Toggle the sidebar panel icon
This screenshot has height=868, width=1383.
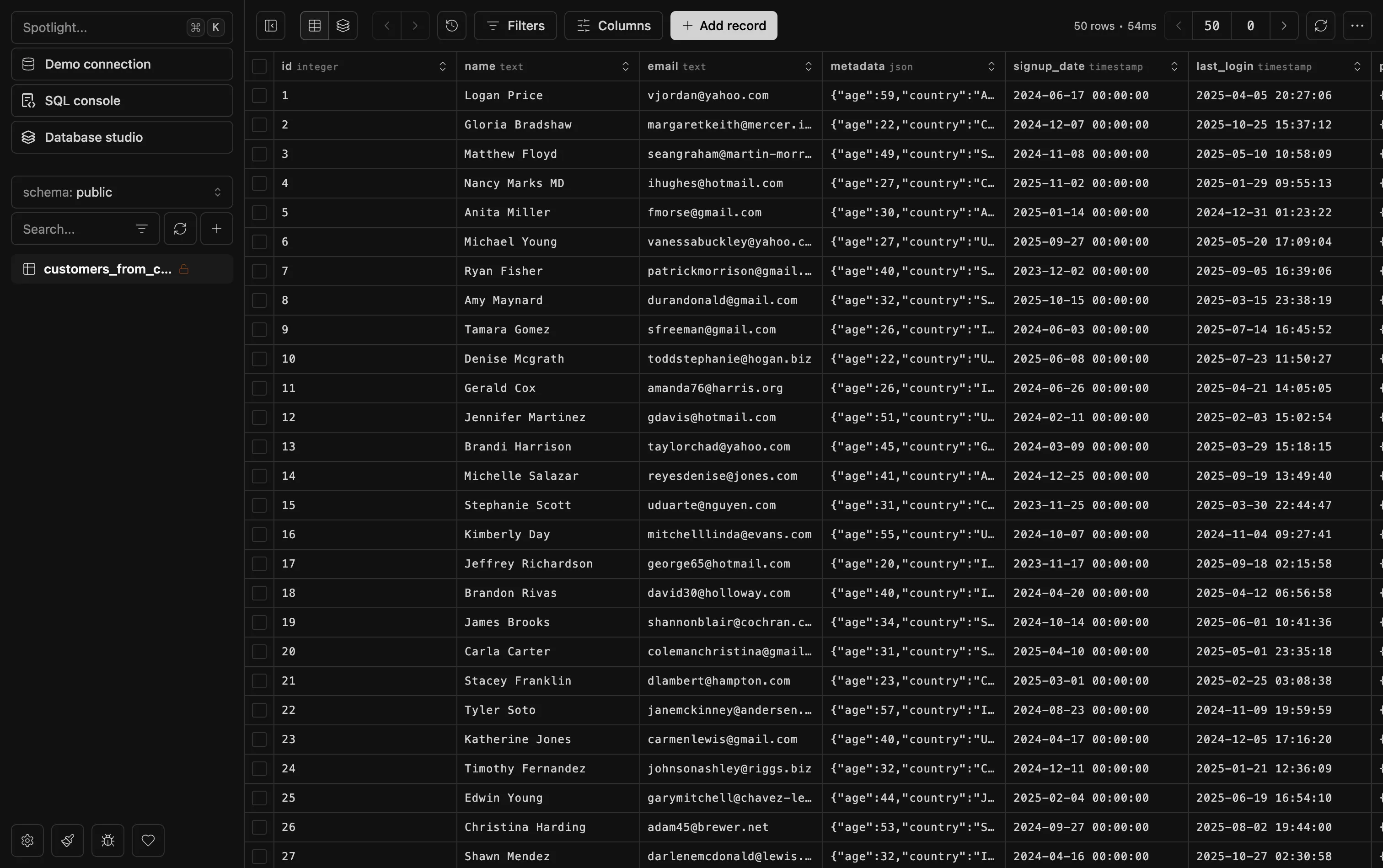click(x=270, y=26)
